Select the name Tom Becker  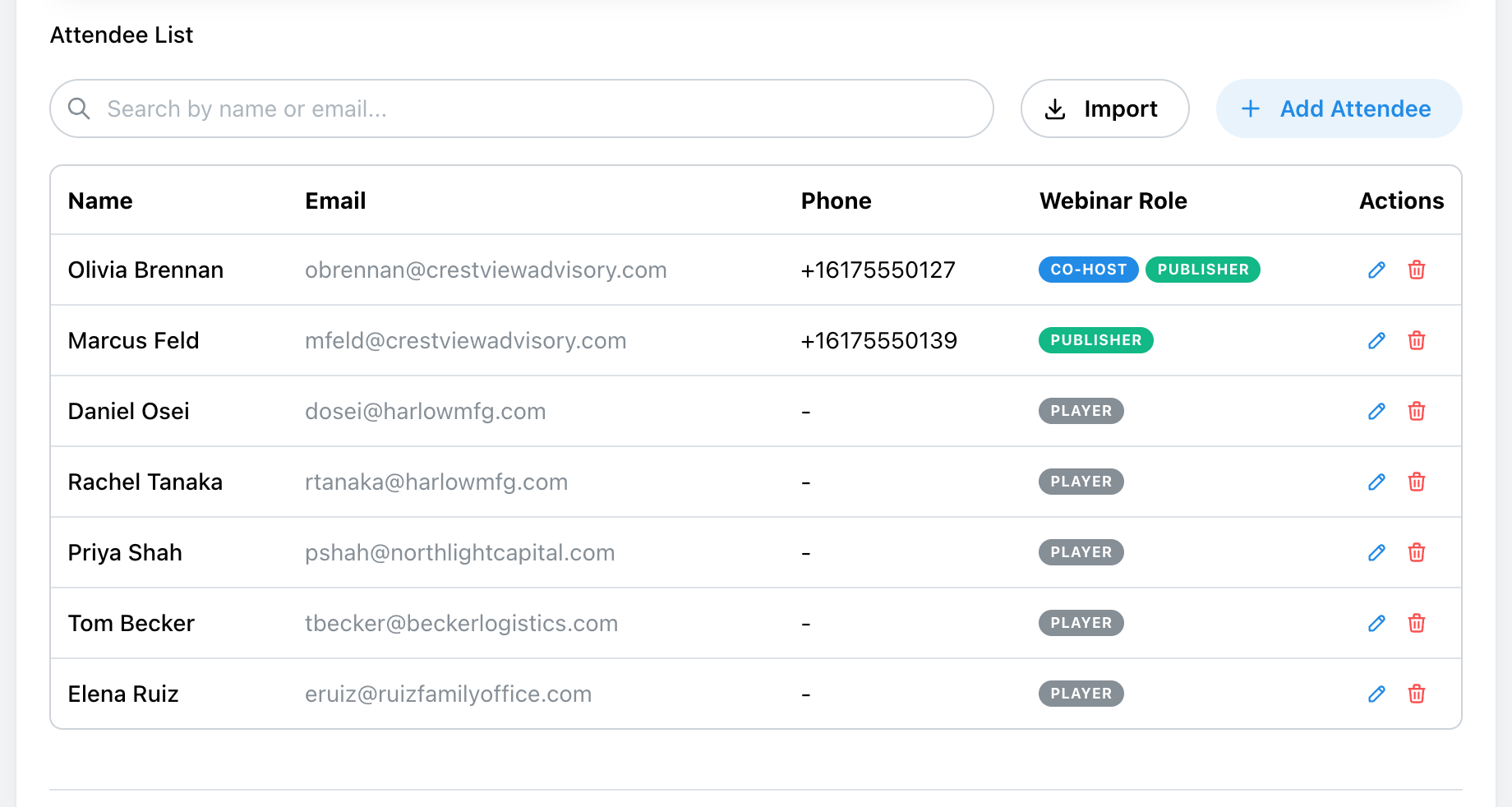coord(131,623)
